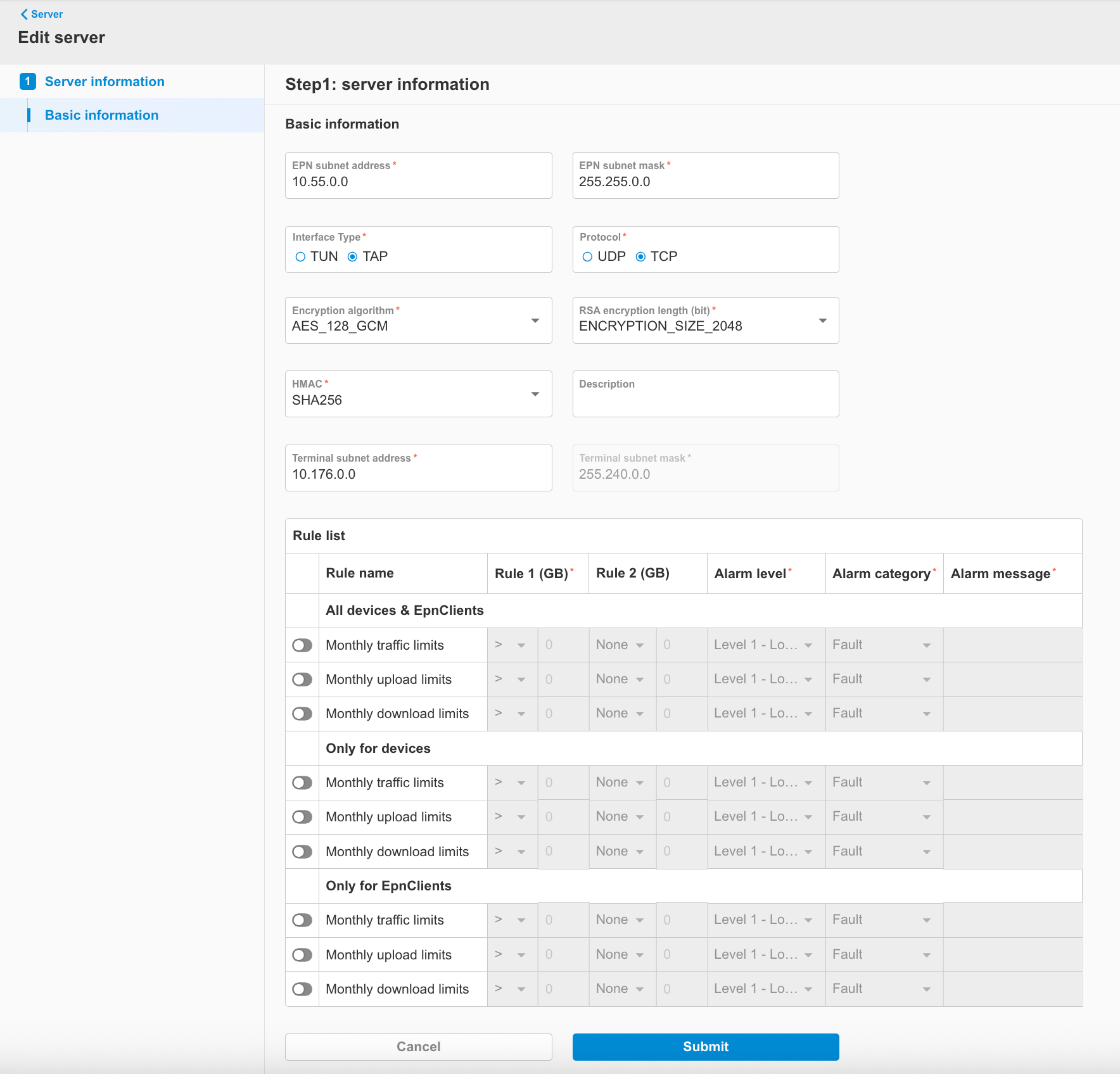
Task: Open the Alarm category dropdown showing Fault
Action: tap(926, 645)
